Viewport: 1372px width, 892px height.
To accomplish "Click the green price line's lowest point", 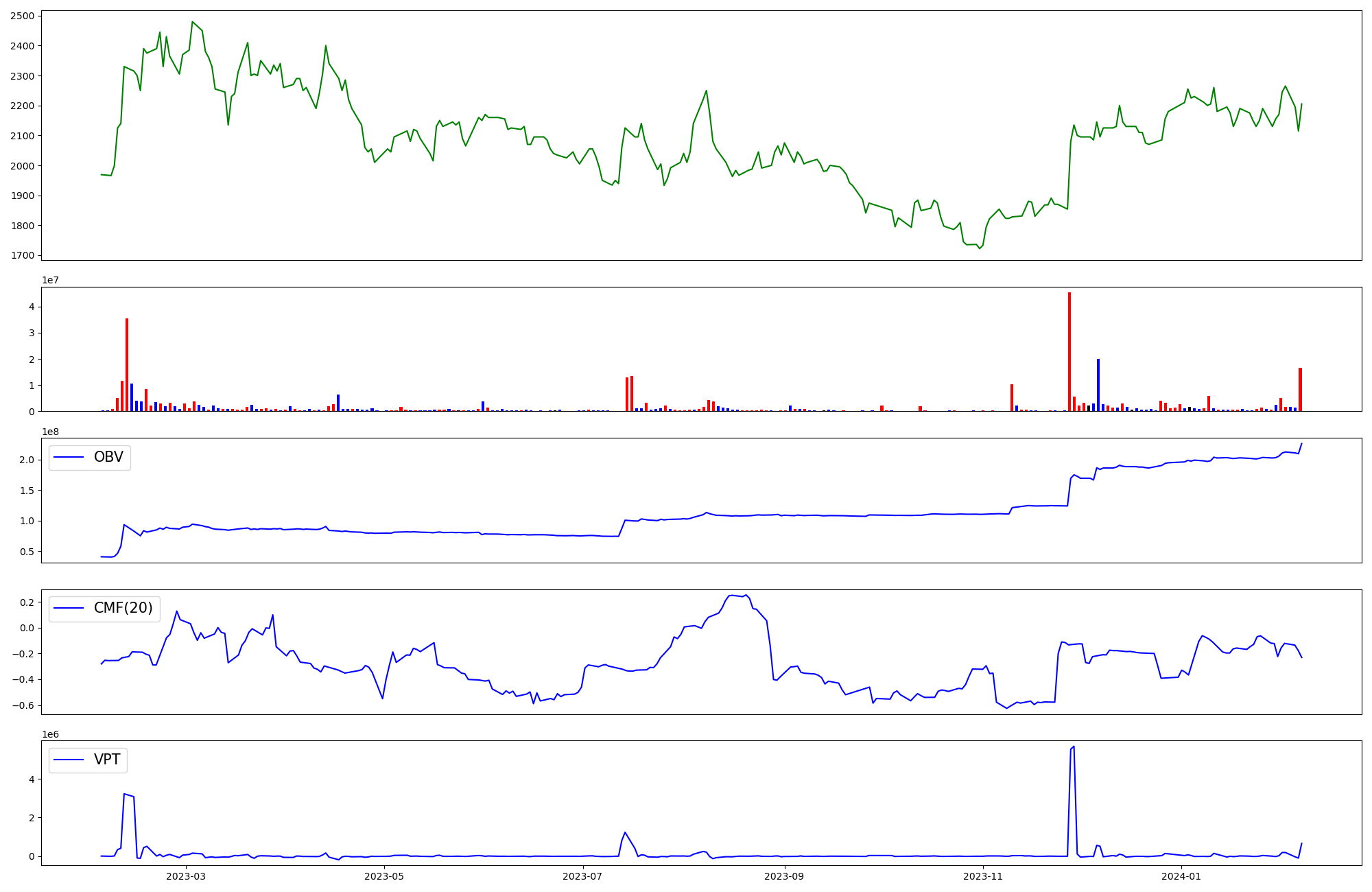I will pyautogui.click(x=980, y=248).
